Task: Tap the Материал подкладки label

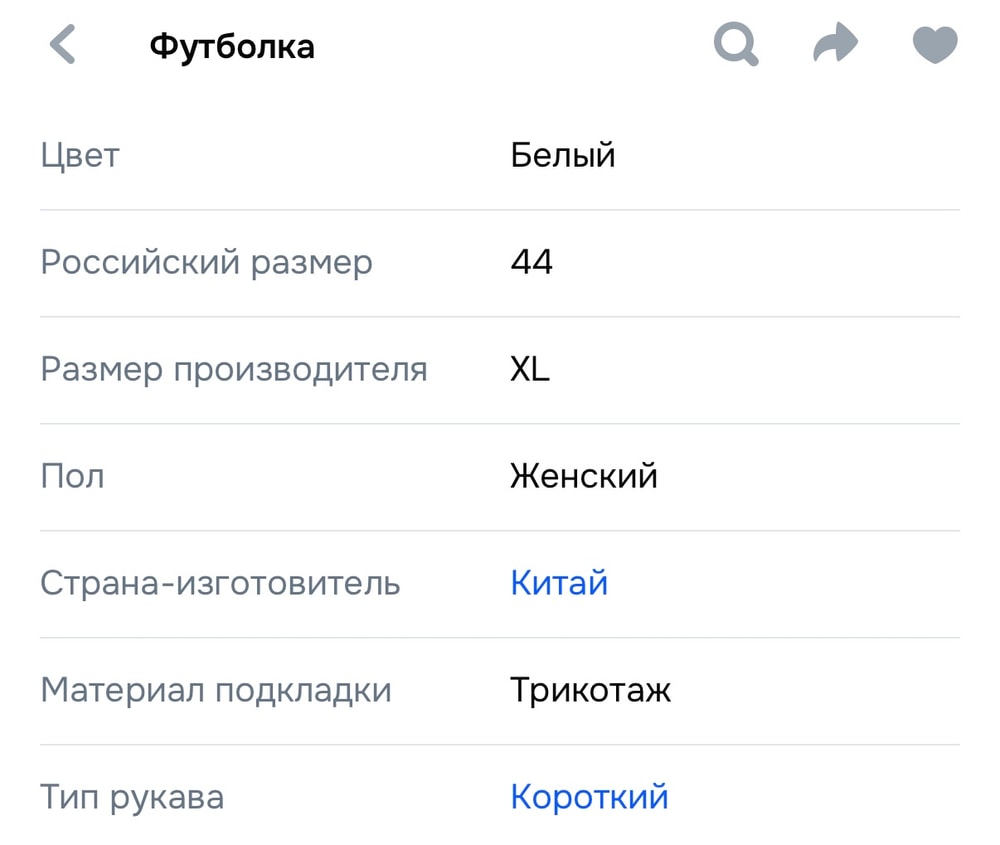Action: click(x=216, y=690)
